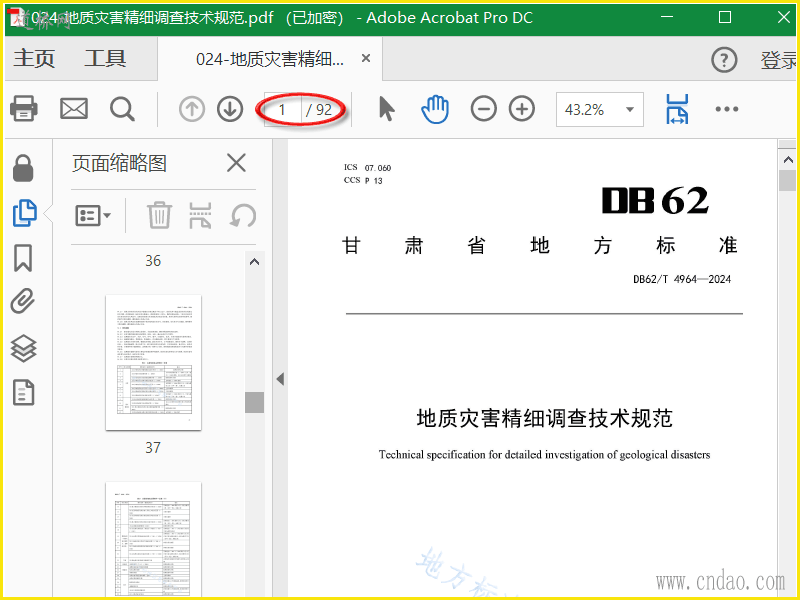The image size is (800, 600).
Task: Click the thumbnail panel scrollbar handle
Action: coord(255,402)
